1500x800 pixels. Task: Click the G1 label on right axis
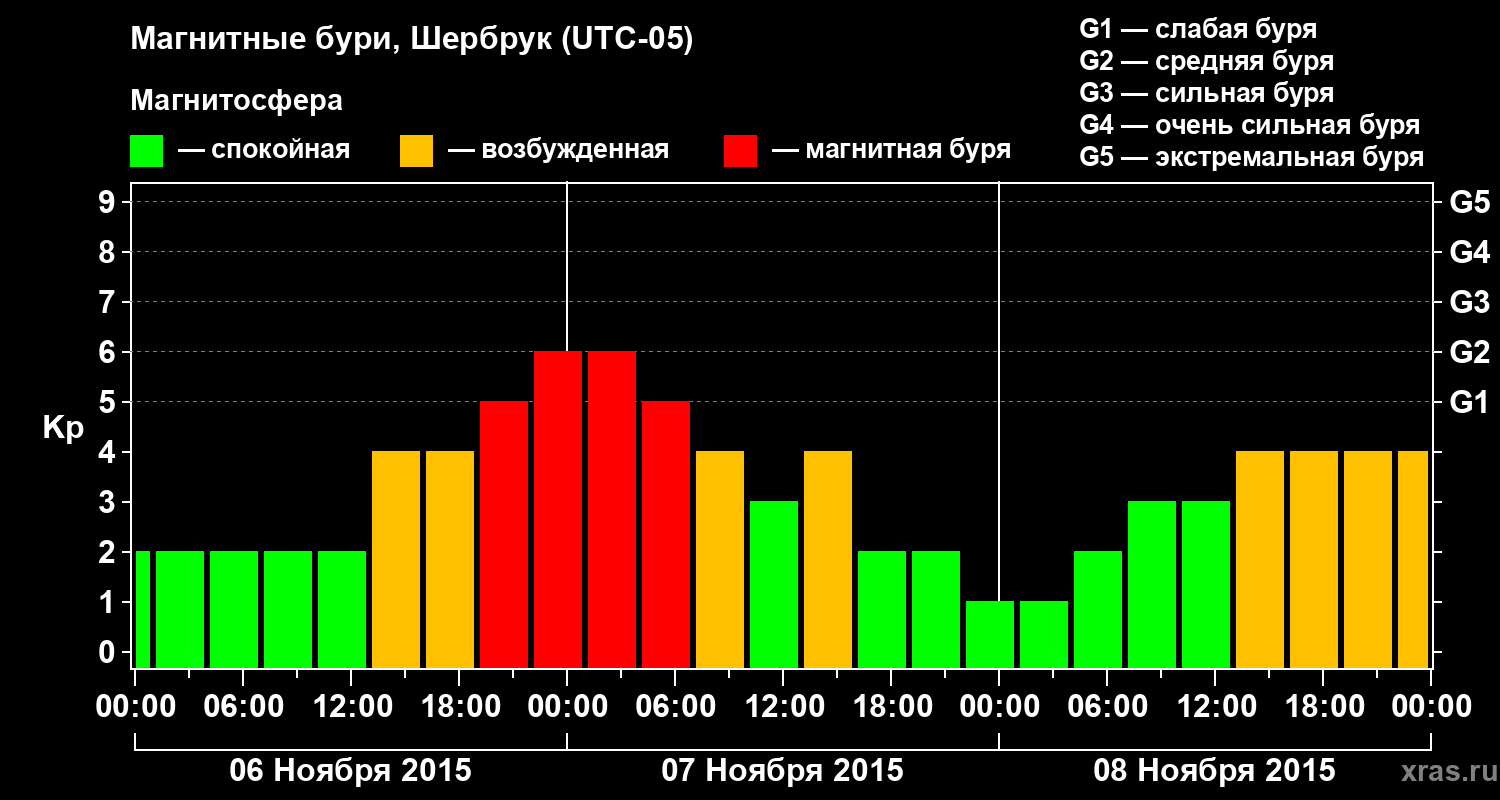coord(1469,403)
